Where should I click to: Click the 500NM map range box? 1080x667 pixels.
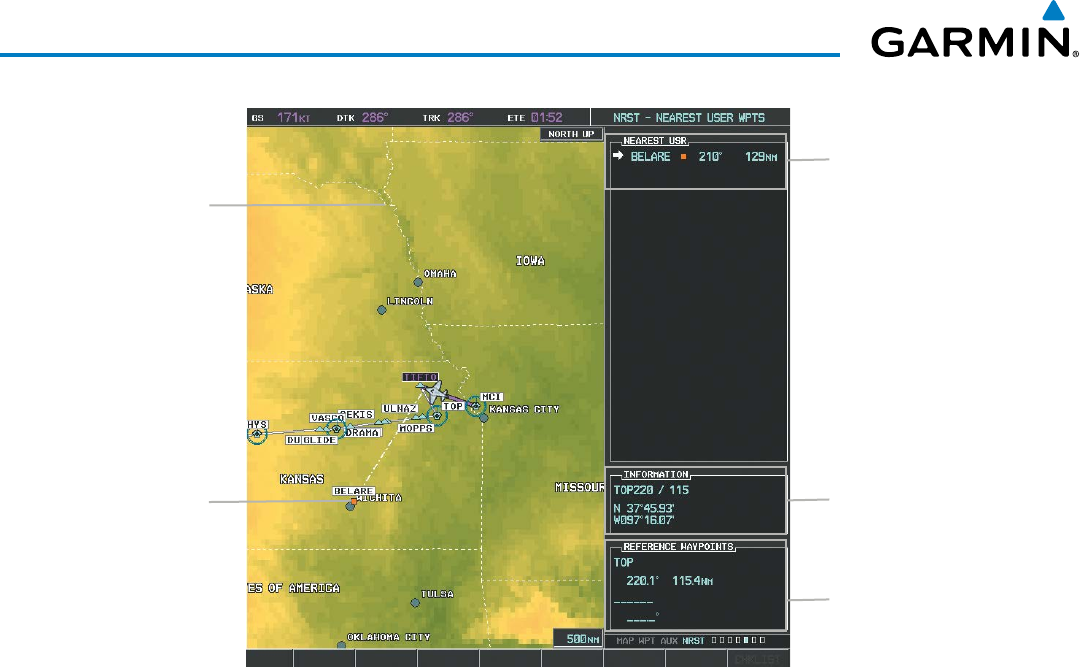pos(578,637)
